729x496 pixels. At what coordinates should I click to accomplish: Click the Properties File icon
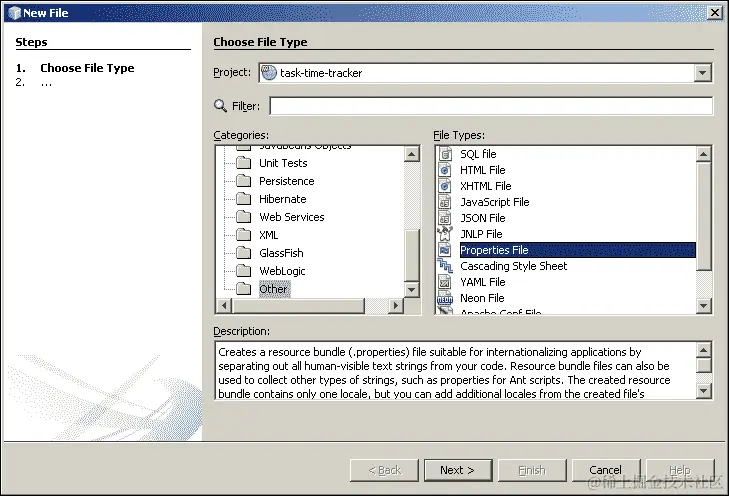445,250
